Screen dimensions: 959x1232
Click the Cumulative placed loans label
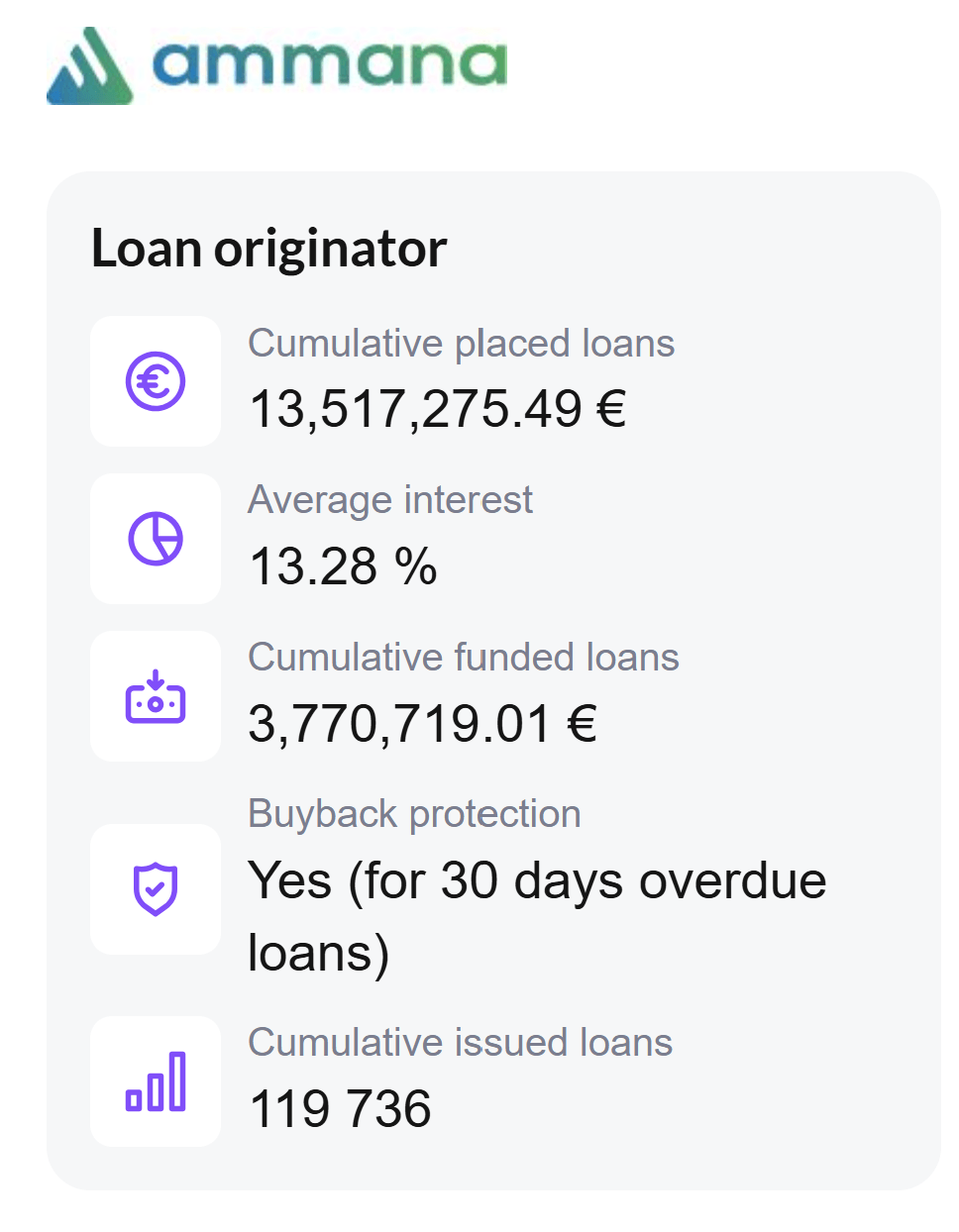click(x=461, y=344)
